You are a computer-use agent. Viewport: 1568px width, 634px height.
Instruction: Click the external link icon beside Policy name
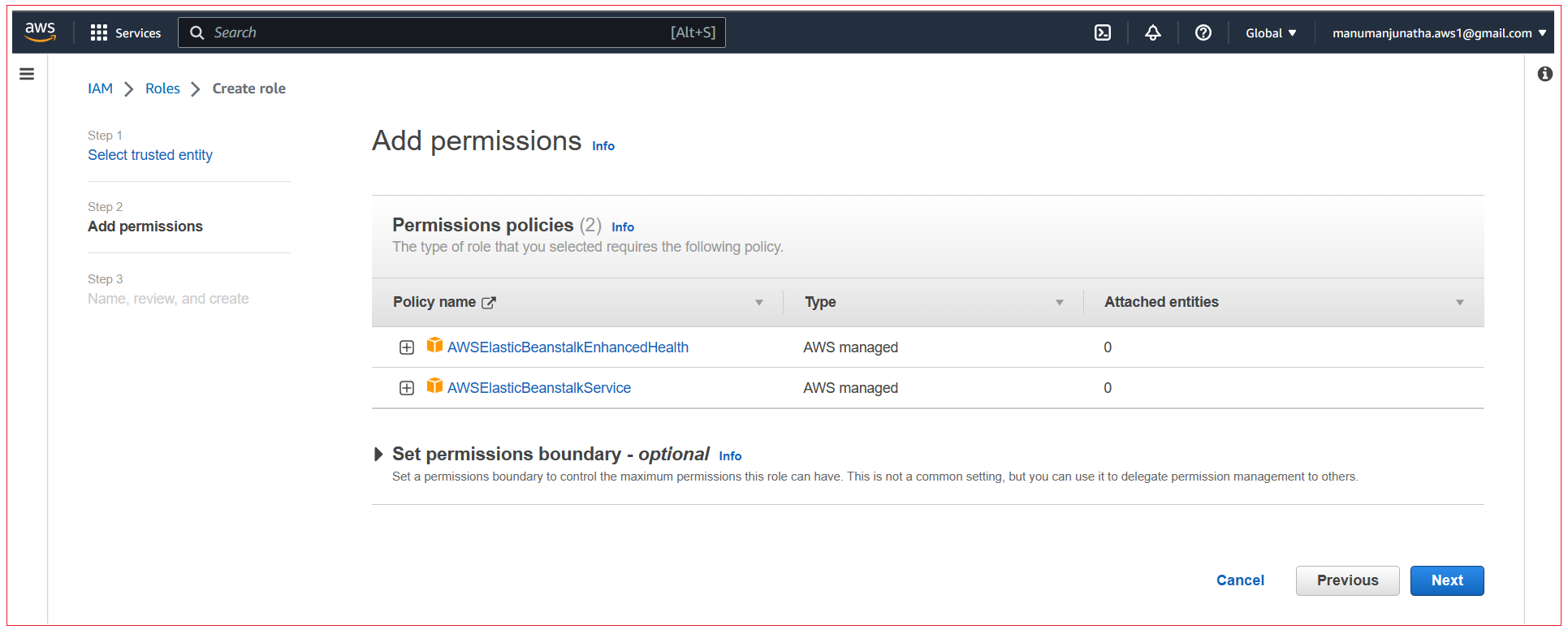(489, 303)
